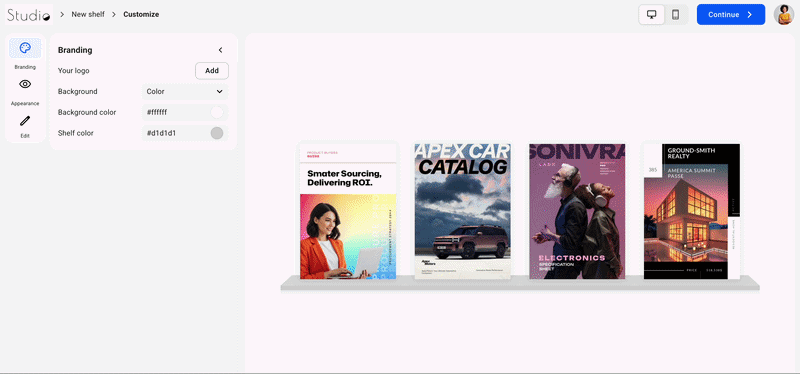Collapse the Branding panel with chevron
This screenshot has width=800, height=374.
[220, 50]
